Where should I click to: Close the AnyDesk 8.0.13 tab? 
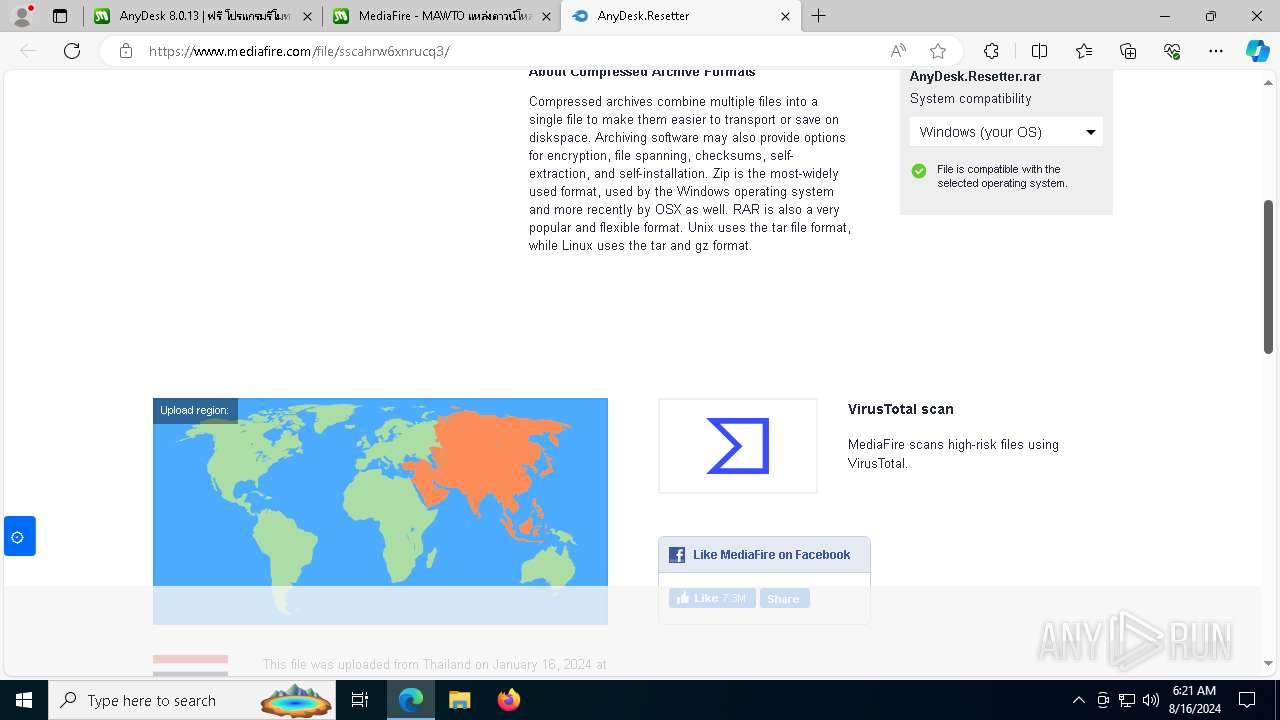pyautogui.click(x=307, y=16)
